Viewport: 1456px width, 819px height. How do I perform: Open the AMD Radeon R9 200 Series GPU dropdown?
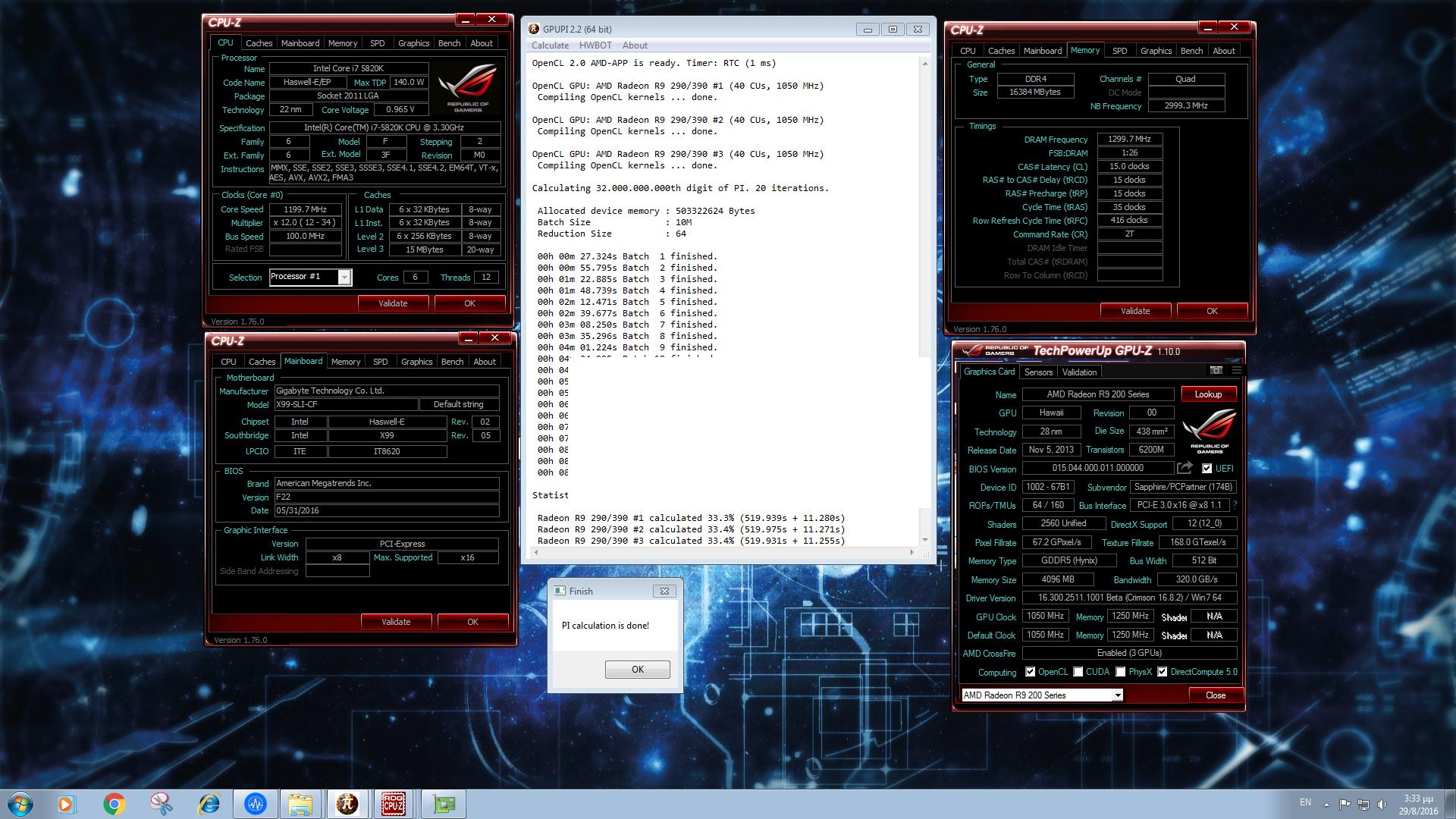[x=1117, y=695]
